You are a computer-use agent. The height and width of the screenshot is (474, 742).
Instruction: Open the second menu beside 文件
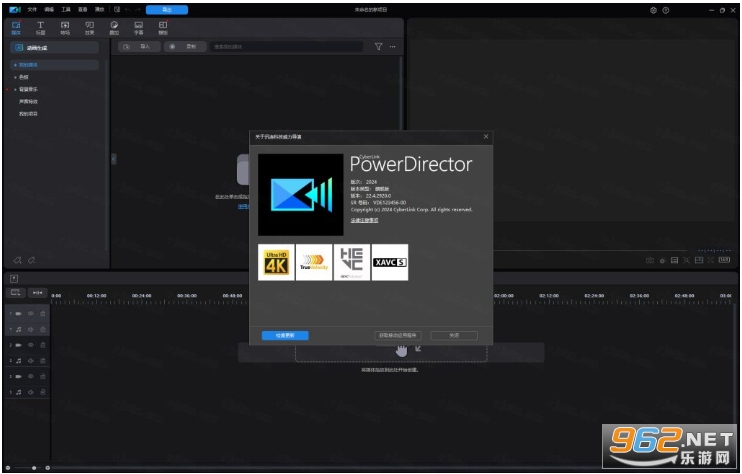(x=49, y=9)
